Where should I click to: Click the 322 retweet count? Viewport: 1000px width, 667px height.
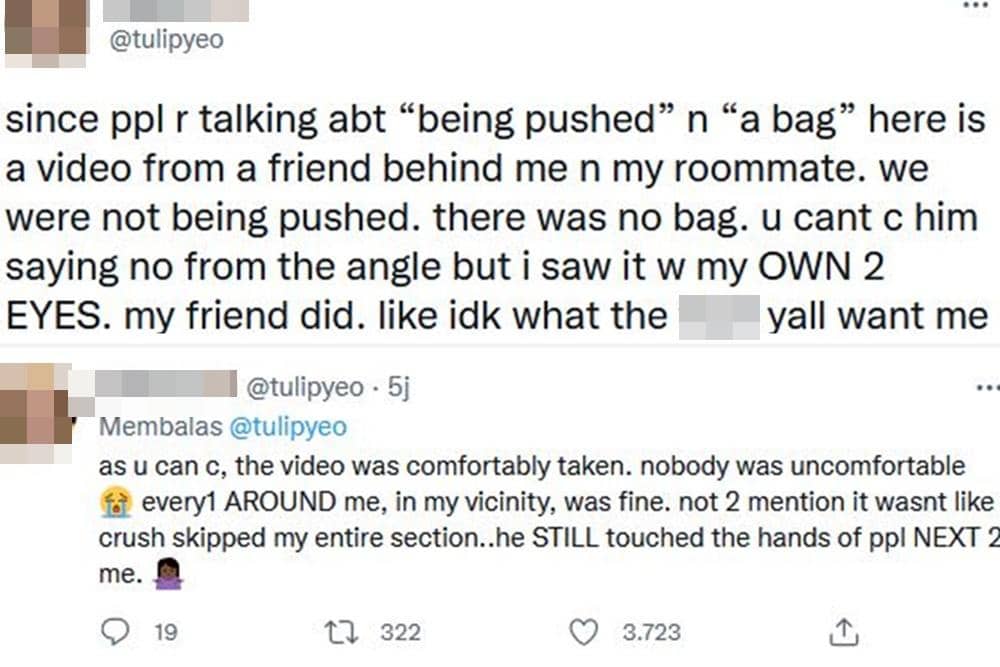[x=400, y=631]
